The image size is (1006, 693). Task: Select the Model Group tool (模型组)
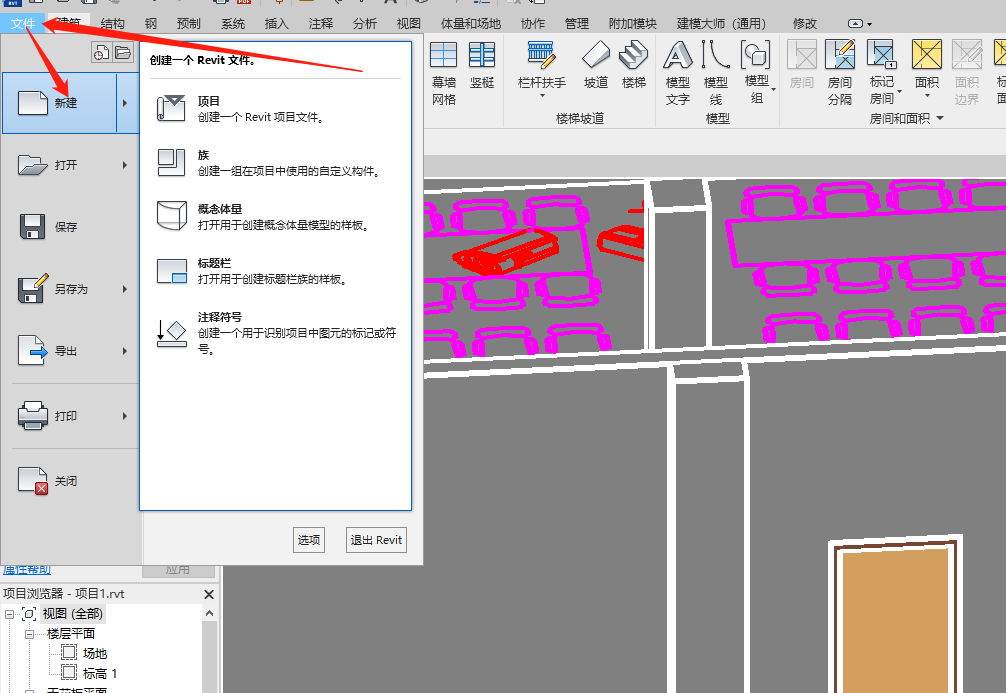pos(756,73)
